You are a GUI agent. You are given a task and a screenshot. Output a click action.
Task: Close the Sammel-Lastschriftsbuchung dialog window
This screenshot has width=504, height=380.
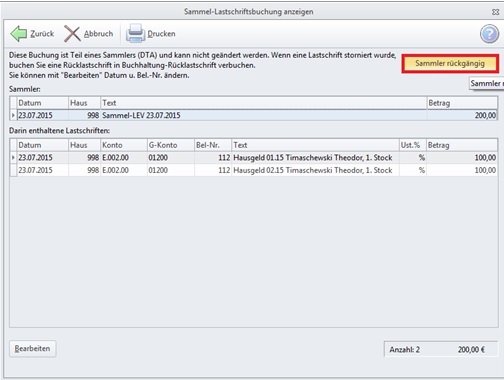[495, 12]
